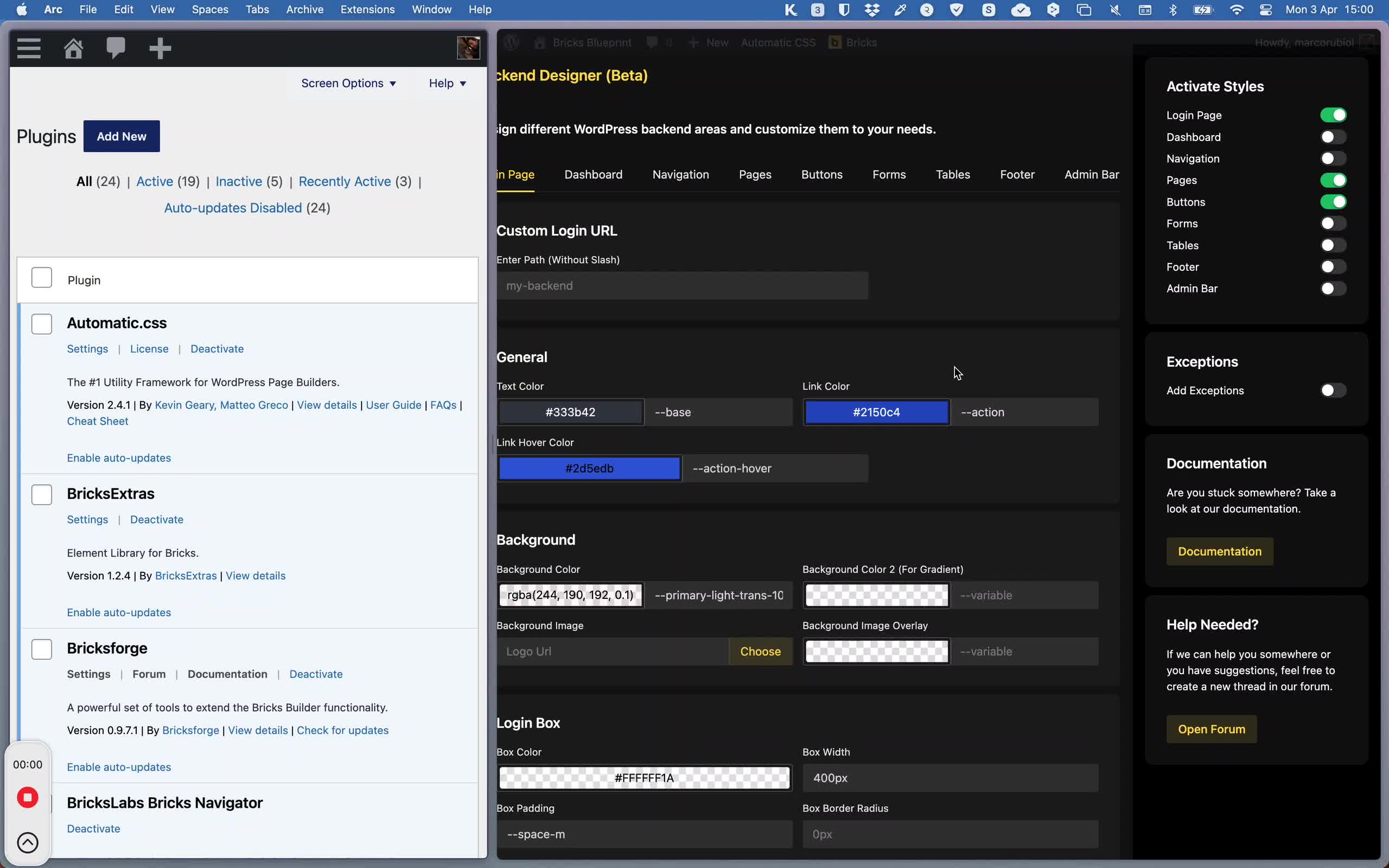Click the Dropbox icon in menu bar
Screen dimensions: 1389x868
872,9
